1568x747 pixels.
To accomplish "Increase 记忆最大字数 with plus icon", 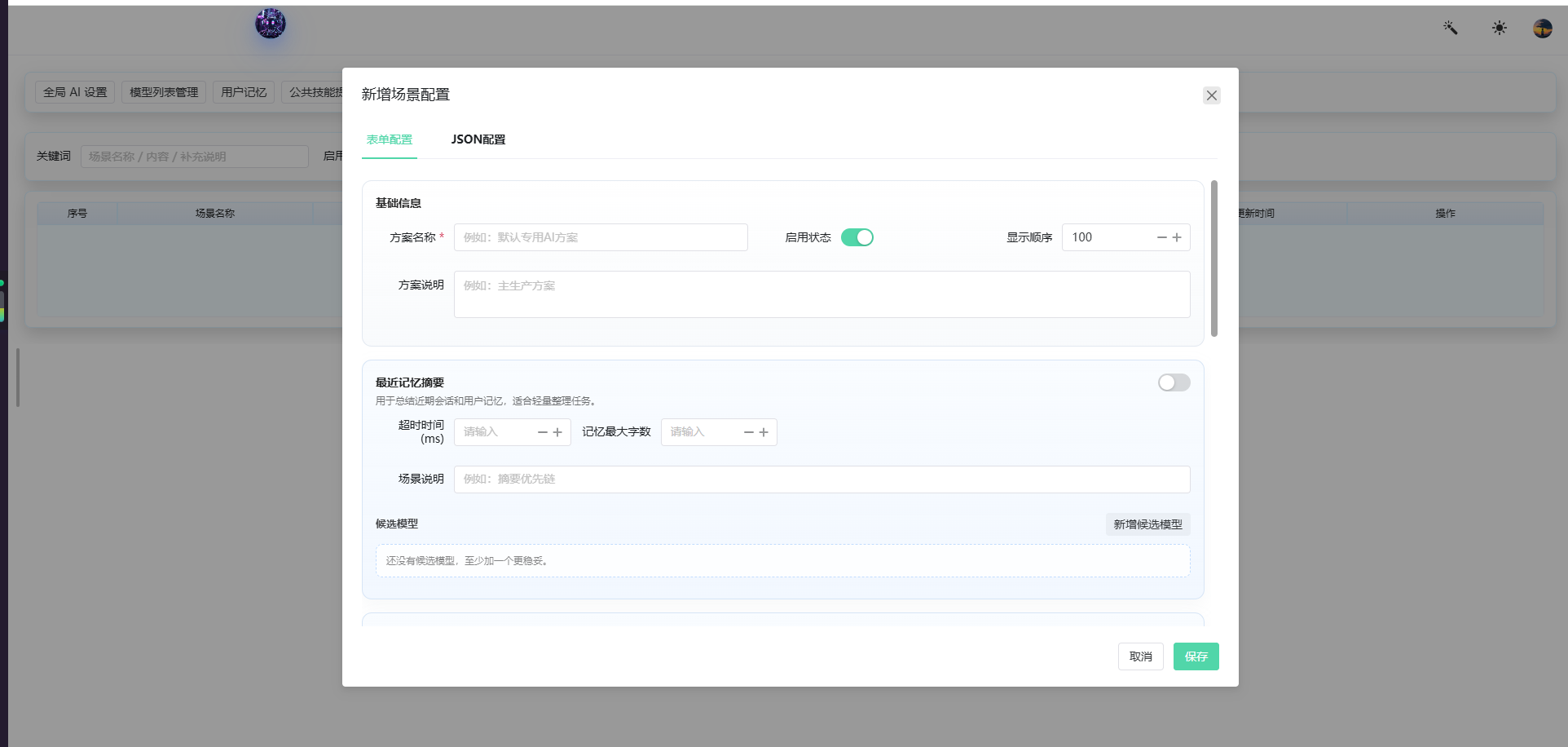I will (x=764, y=432).
